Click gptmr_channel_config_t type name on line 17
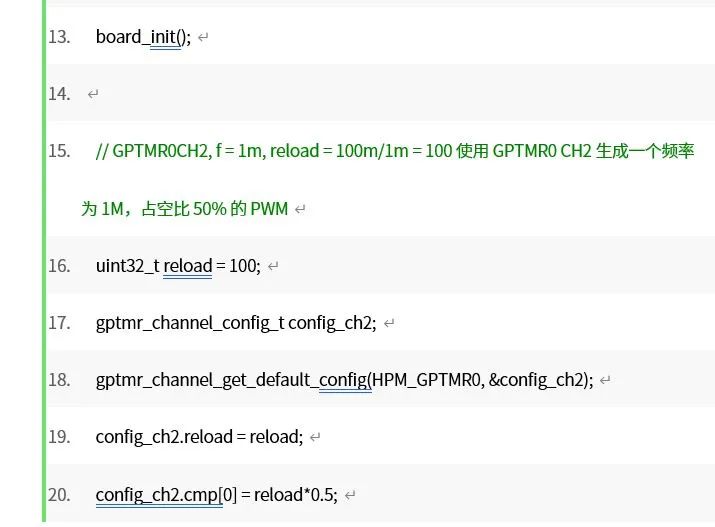The height and width of the screenshot is (527, 715). coord(190,323)
